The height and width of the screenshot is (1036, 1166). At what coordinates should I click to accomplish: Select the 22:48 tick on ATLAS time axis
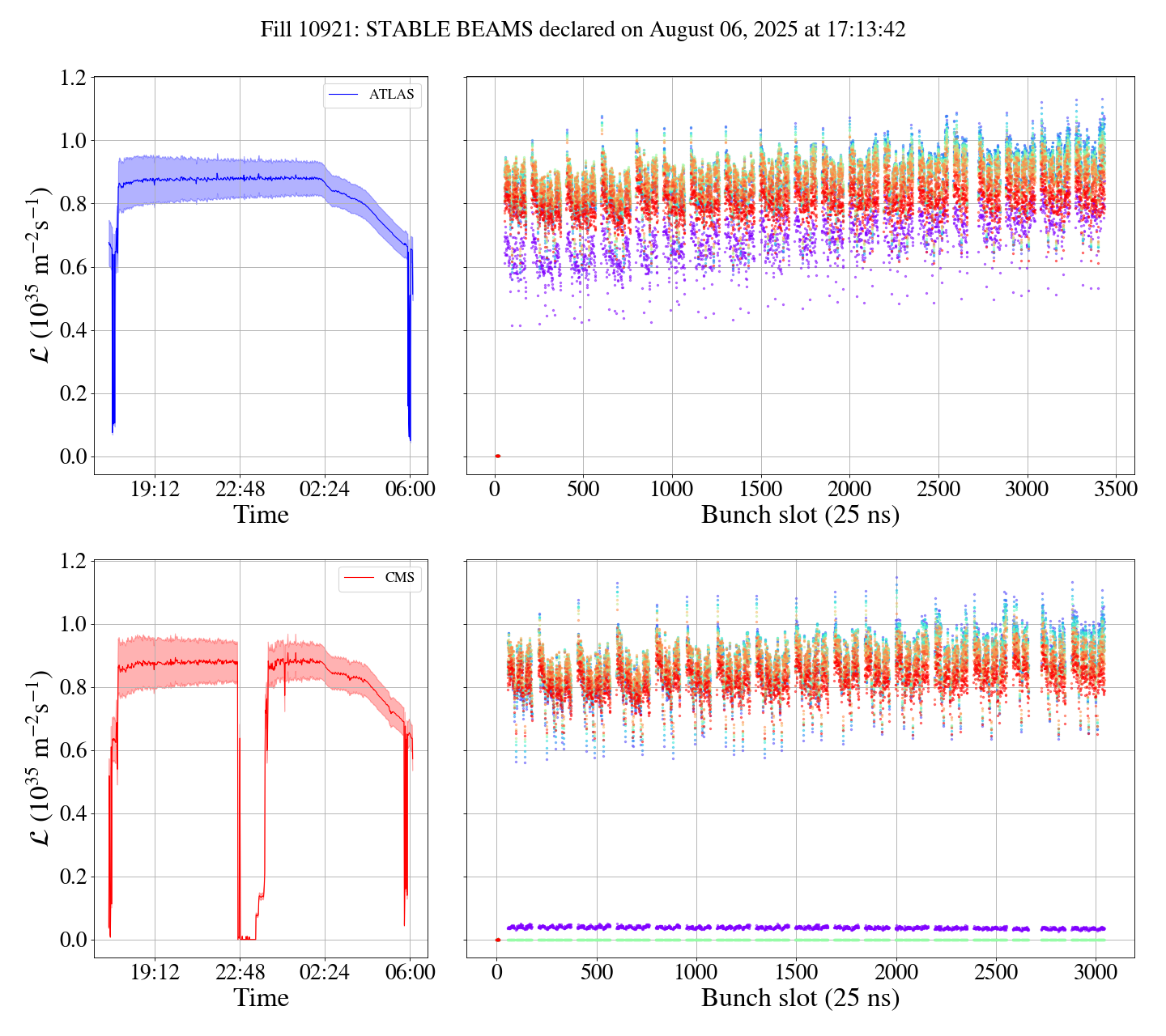pyautogui.click(x=240, y=489)
